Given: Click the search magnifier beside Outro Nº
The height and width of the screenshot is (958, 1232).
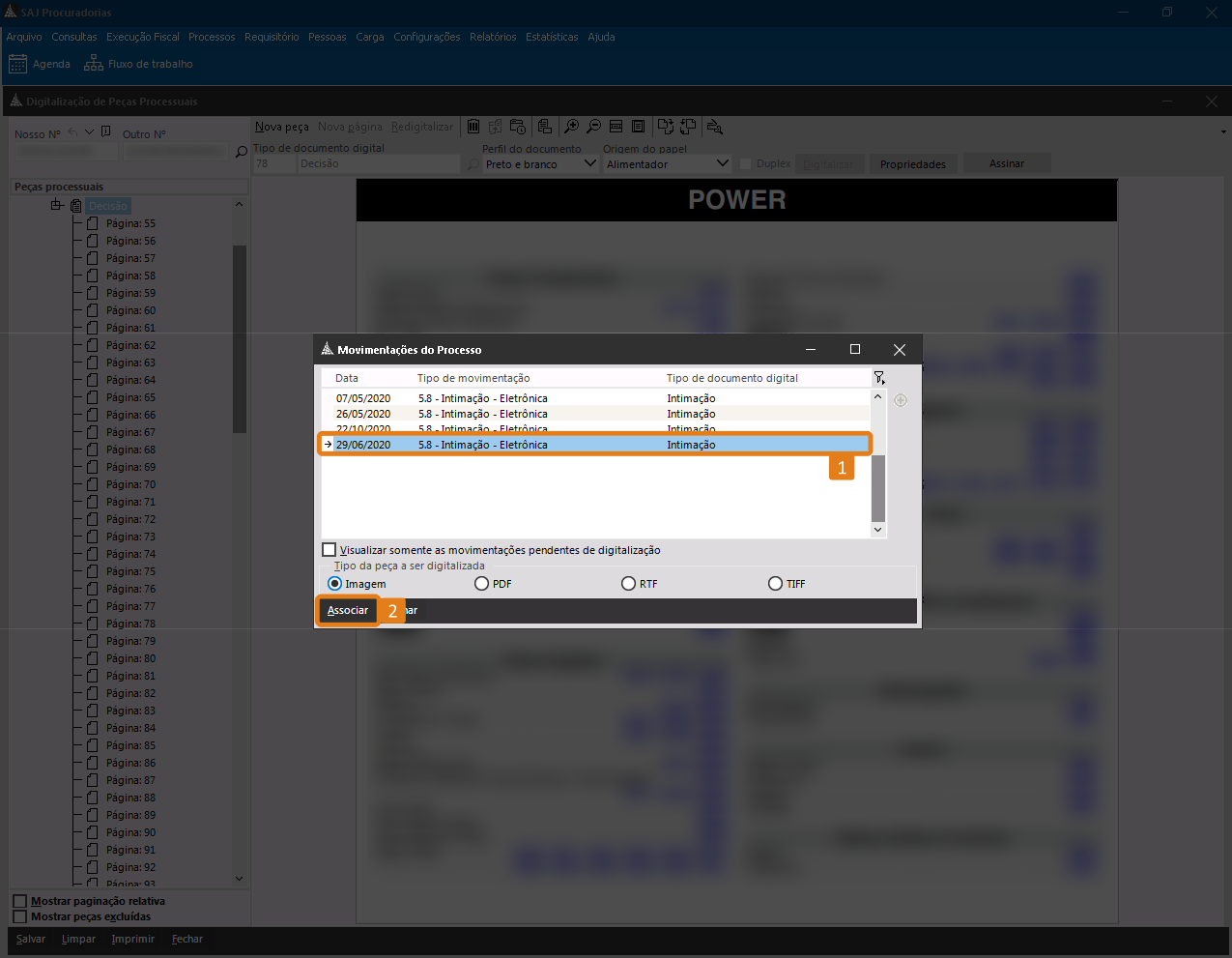Looking at the screenshot, I should [x=242, y=152].
